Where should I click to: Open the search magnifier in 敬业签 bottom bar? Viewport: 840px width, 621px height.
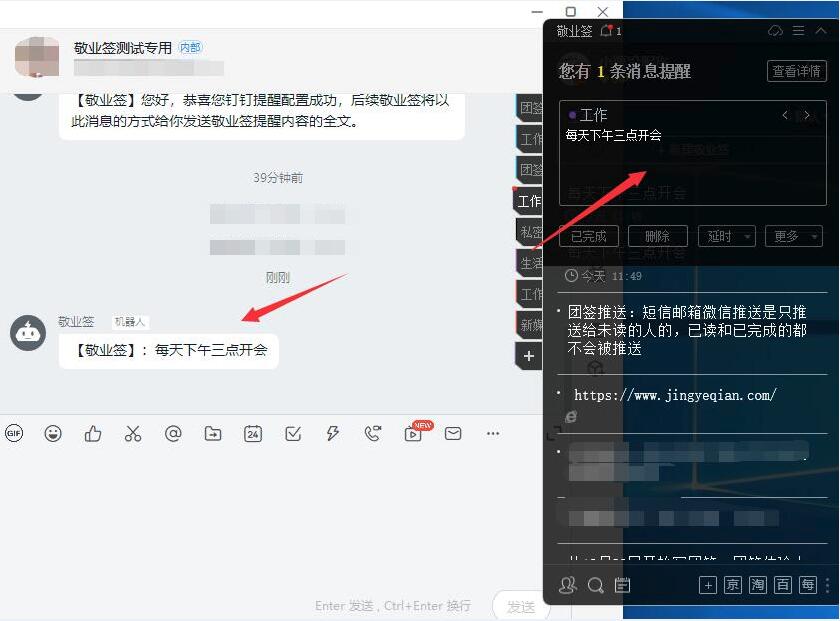coord(595,585)
